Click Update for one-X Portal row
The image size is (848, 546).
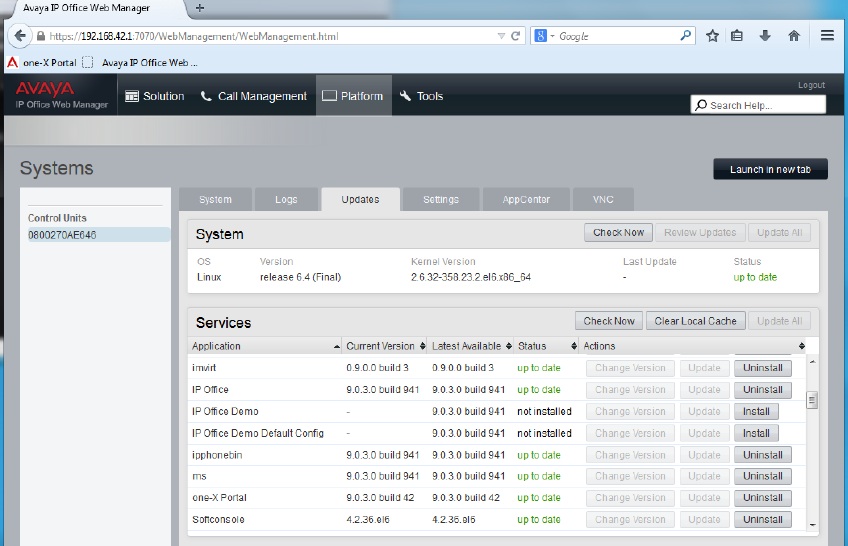(x=704, y=498)
